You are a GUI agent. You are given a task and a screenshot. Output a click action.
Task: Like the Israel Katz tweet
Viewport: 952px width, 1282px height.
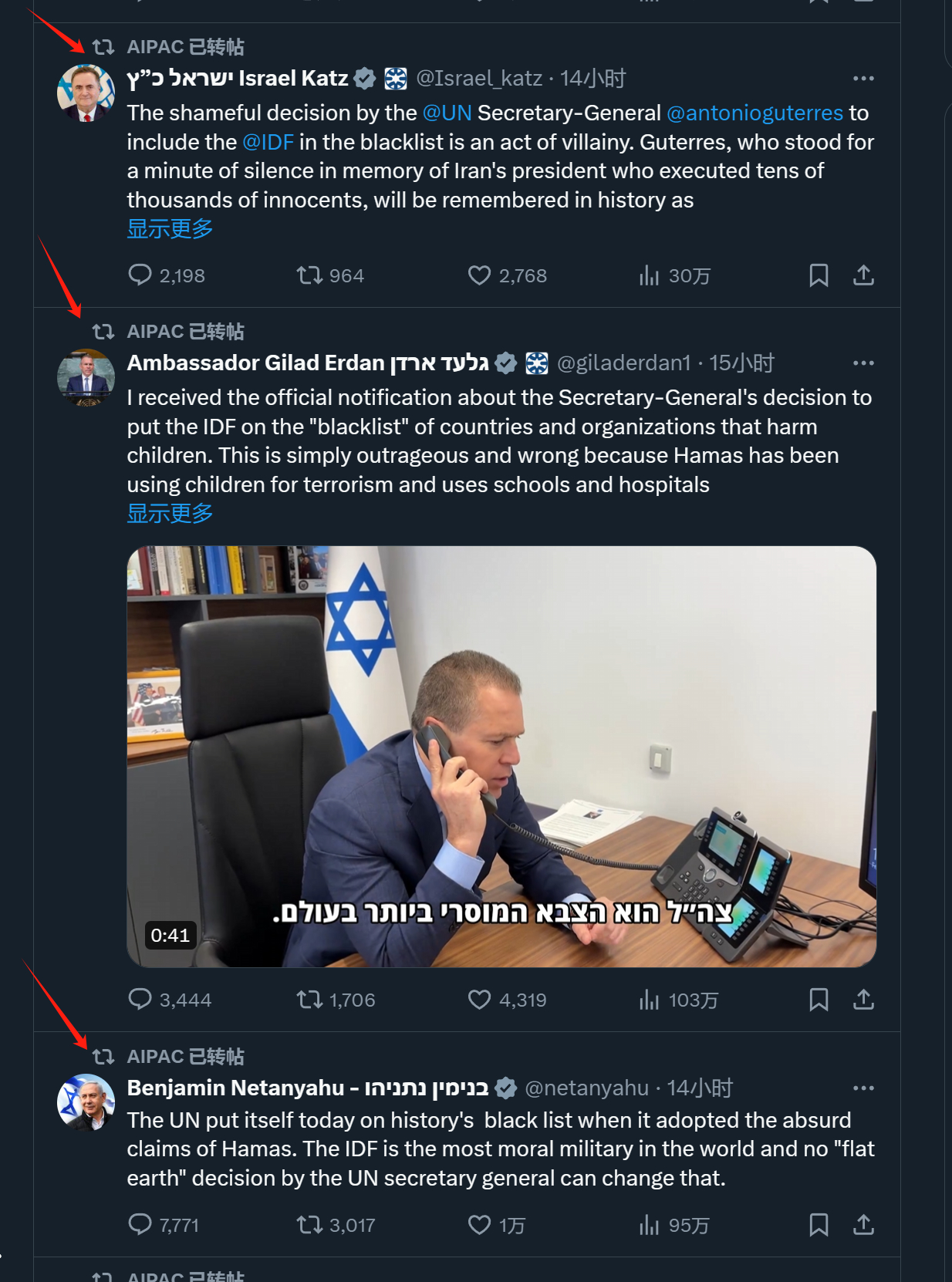point(479,275)
